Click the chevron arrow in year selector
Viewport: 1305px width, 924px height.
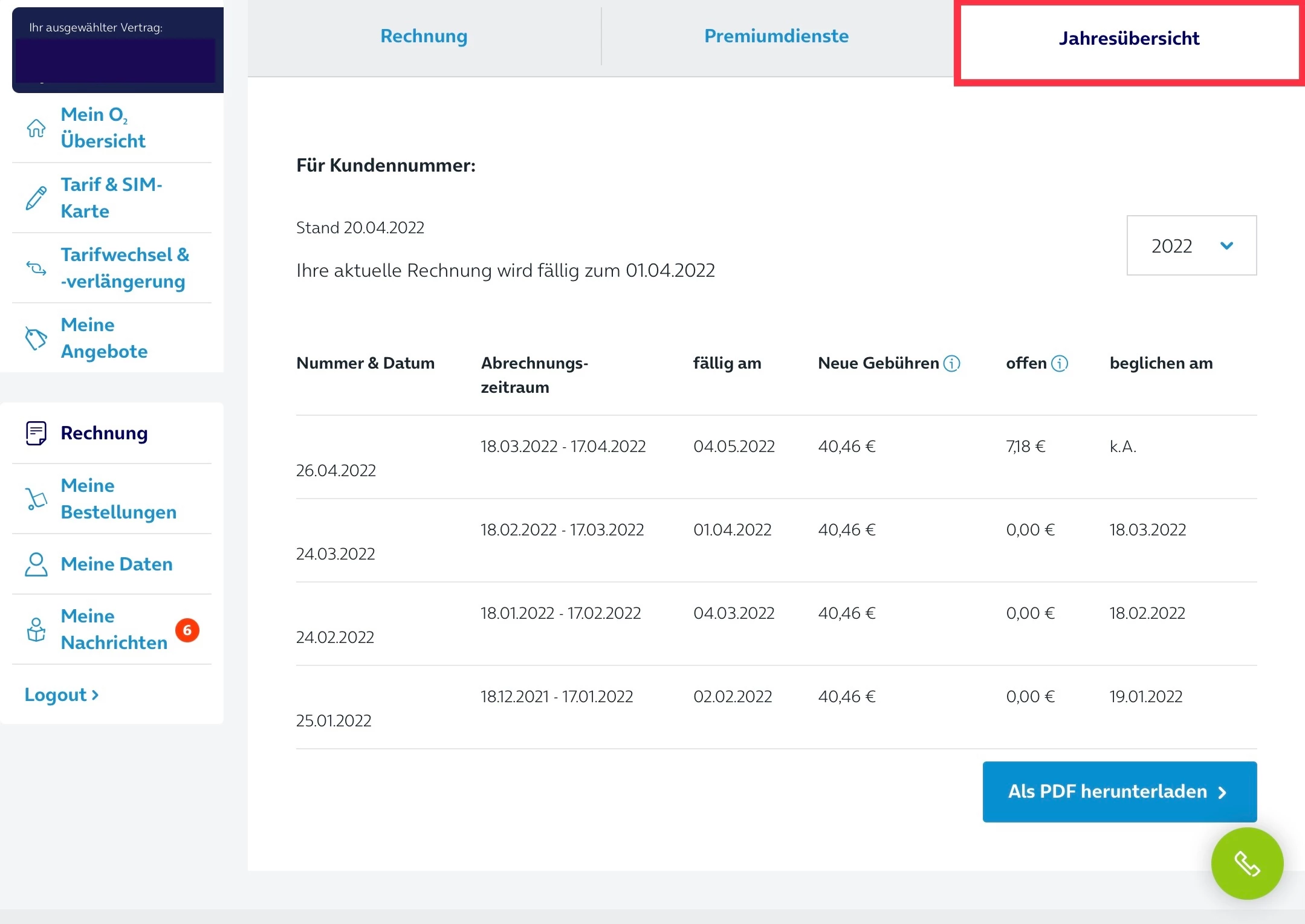click(x=1226, y=245)
